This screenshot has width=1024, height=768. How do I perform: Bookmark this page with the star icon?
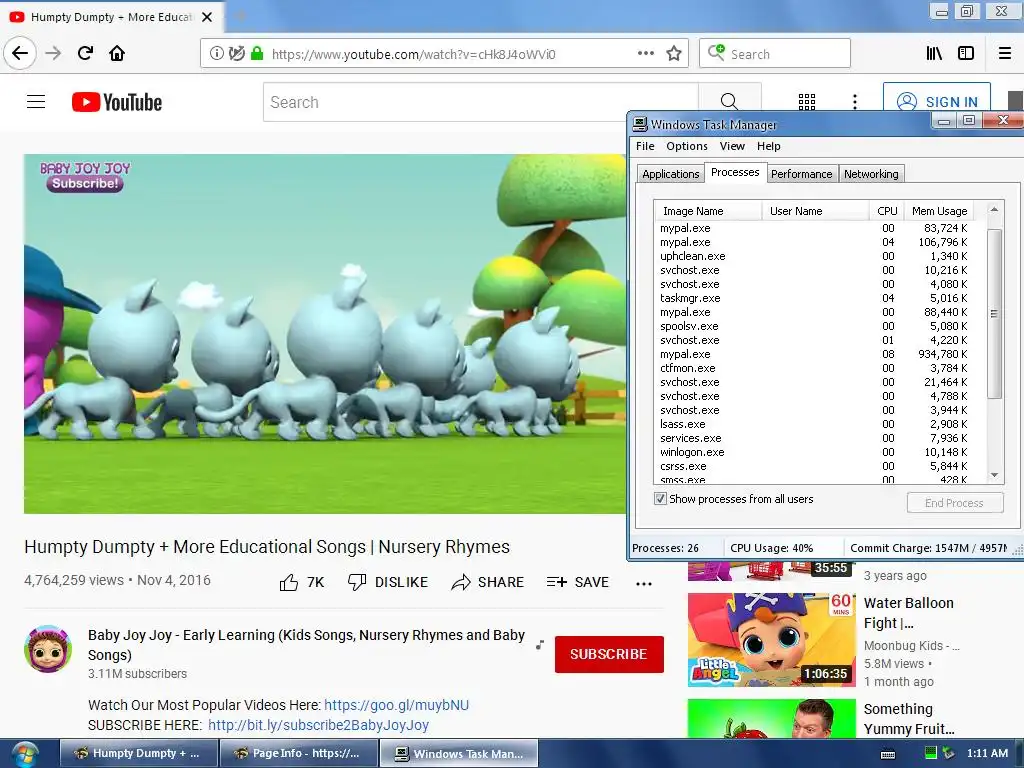[x=673, y=54]
